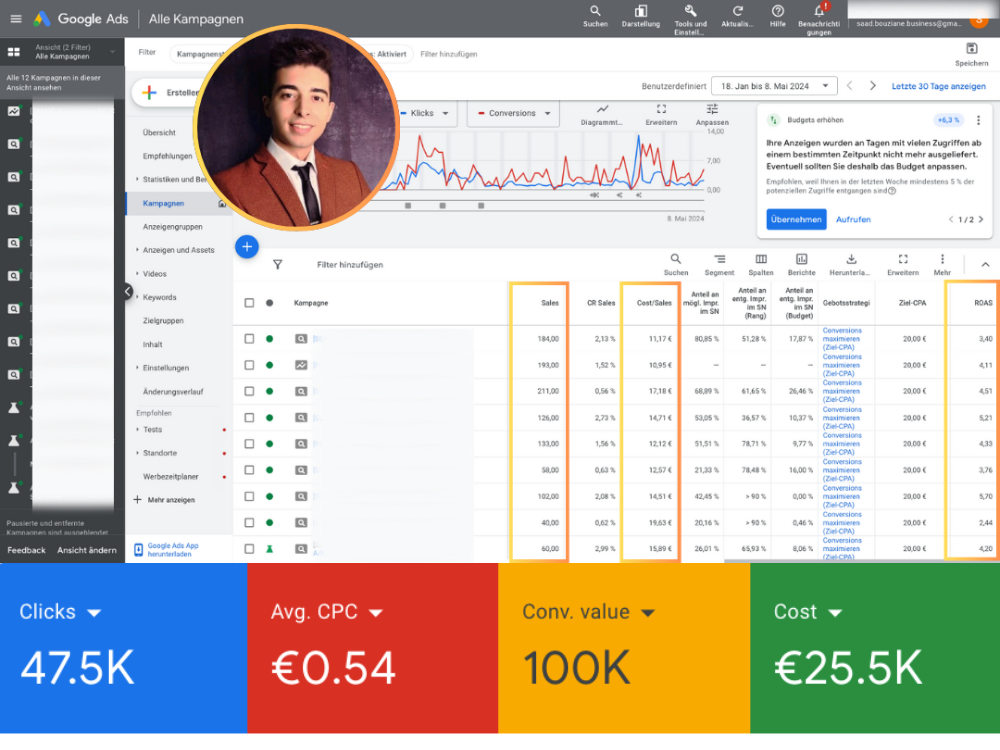
Task: Click the Übernehmen button
Action: coord(796,219)
